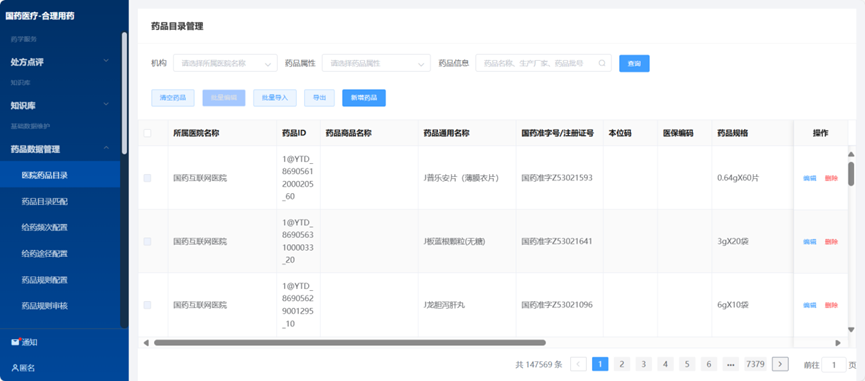Click the 批量导入 button
The width and height of the screenshot is (865, 381).
click(x=275, y=98)
